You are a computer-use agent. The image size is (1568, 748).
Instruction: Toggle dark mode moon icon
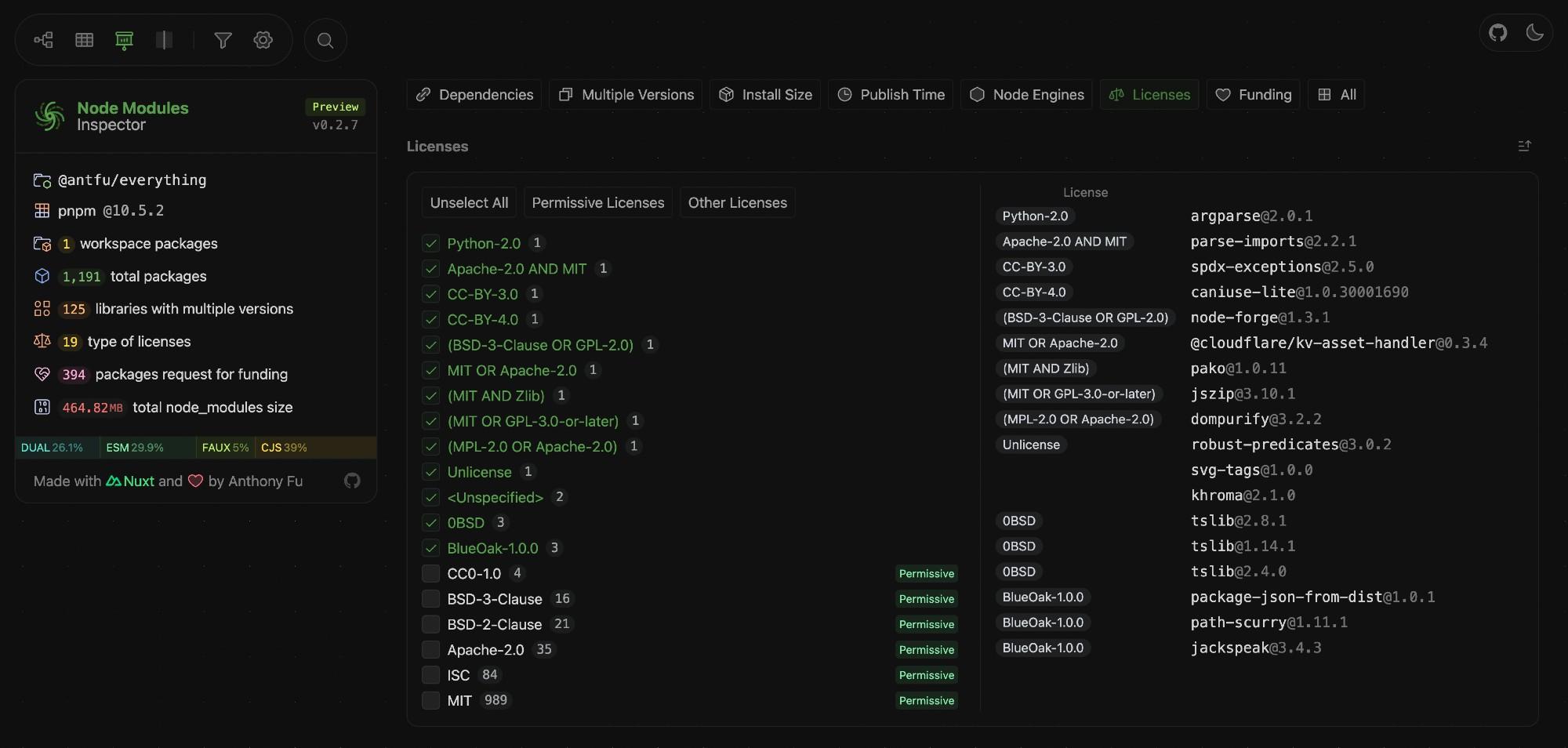[x=1535, y=33]
